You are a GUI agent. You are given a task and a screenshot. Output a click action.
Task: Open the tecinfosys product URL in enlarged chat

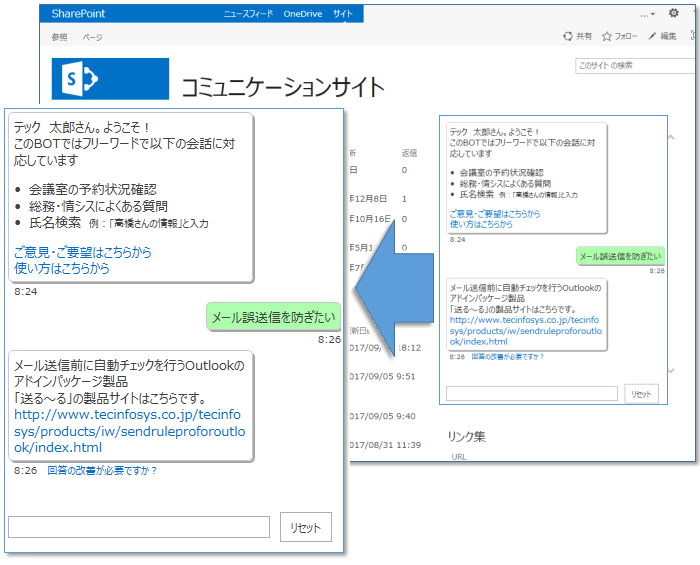(129, 431)
